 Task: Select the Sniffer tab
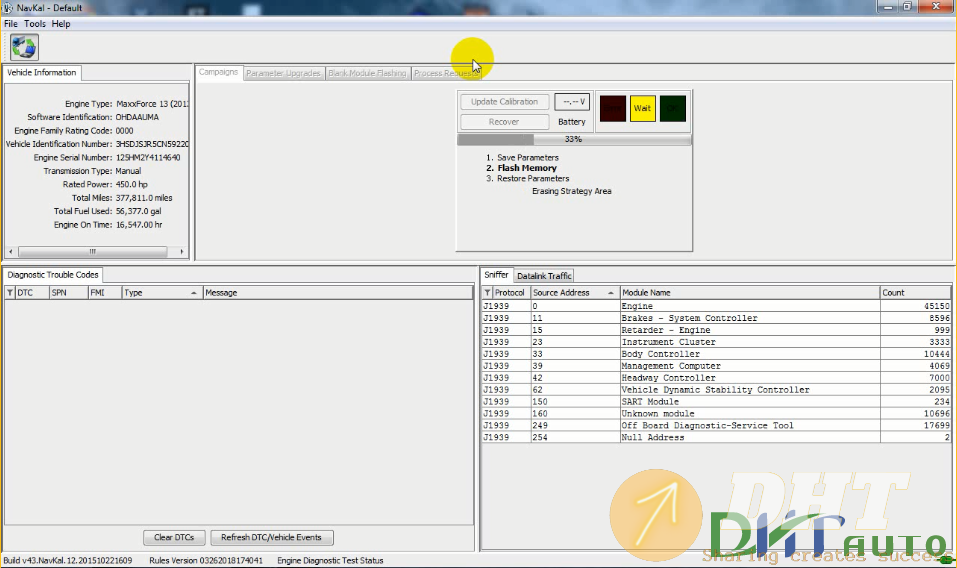pyautogui.click(x=496, y=275)
